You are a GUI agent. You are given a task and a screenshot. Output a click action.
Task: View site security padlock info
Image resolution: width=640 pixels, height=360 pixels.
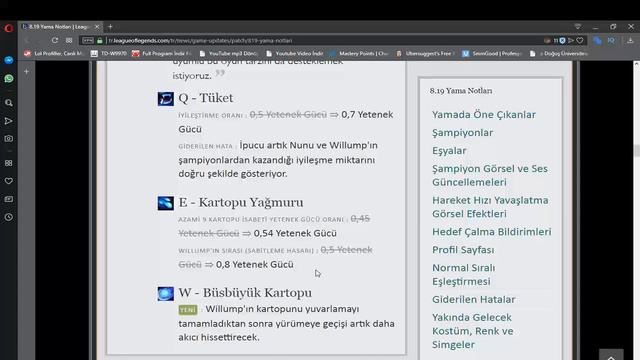[x=100, y=40]
